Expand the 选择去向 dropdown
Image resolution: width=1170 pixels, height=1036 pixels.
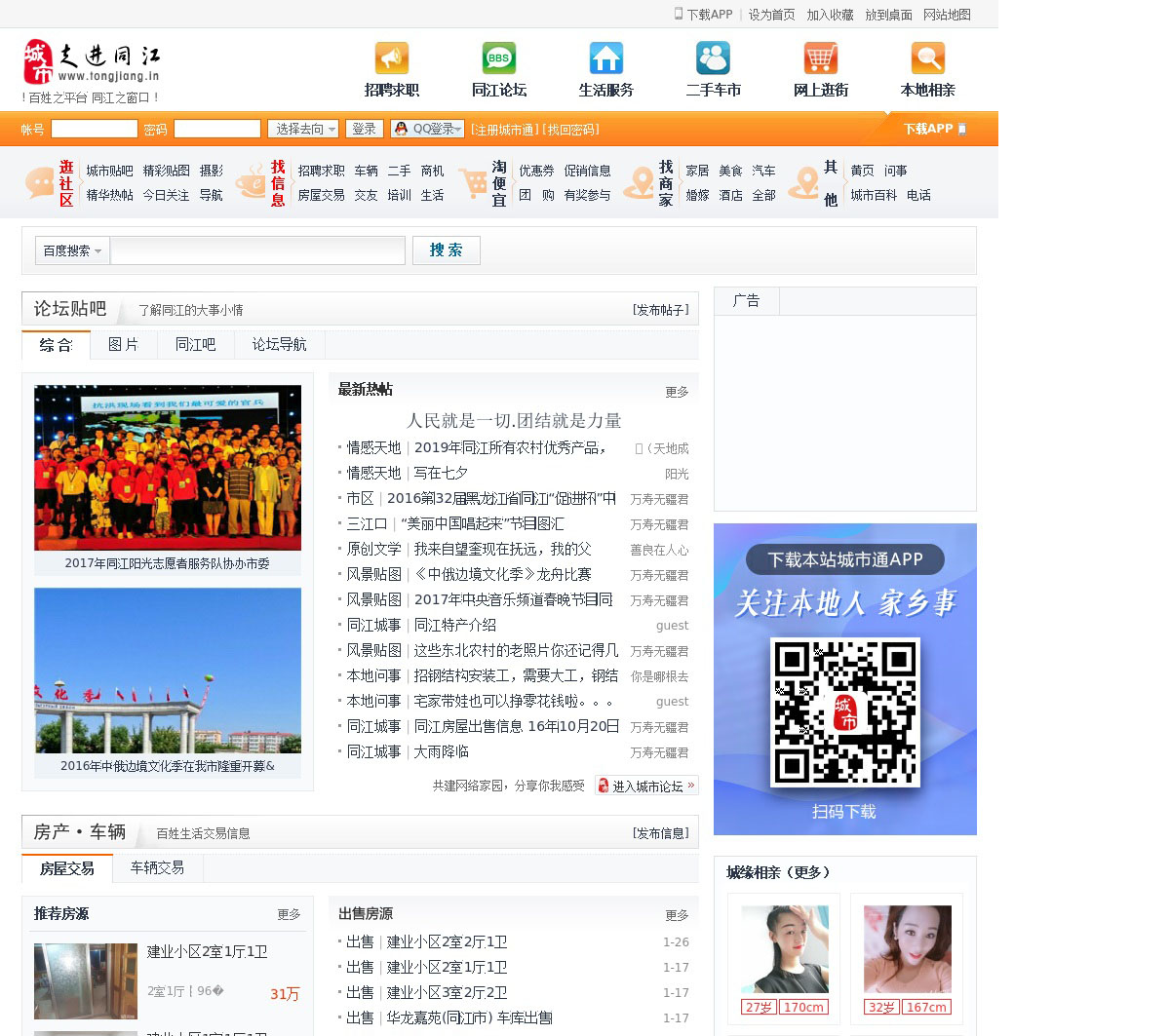click(x=303, y=129)
